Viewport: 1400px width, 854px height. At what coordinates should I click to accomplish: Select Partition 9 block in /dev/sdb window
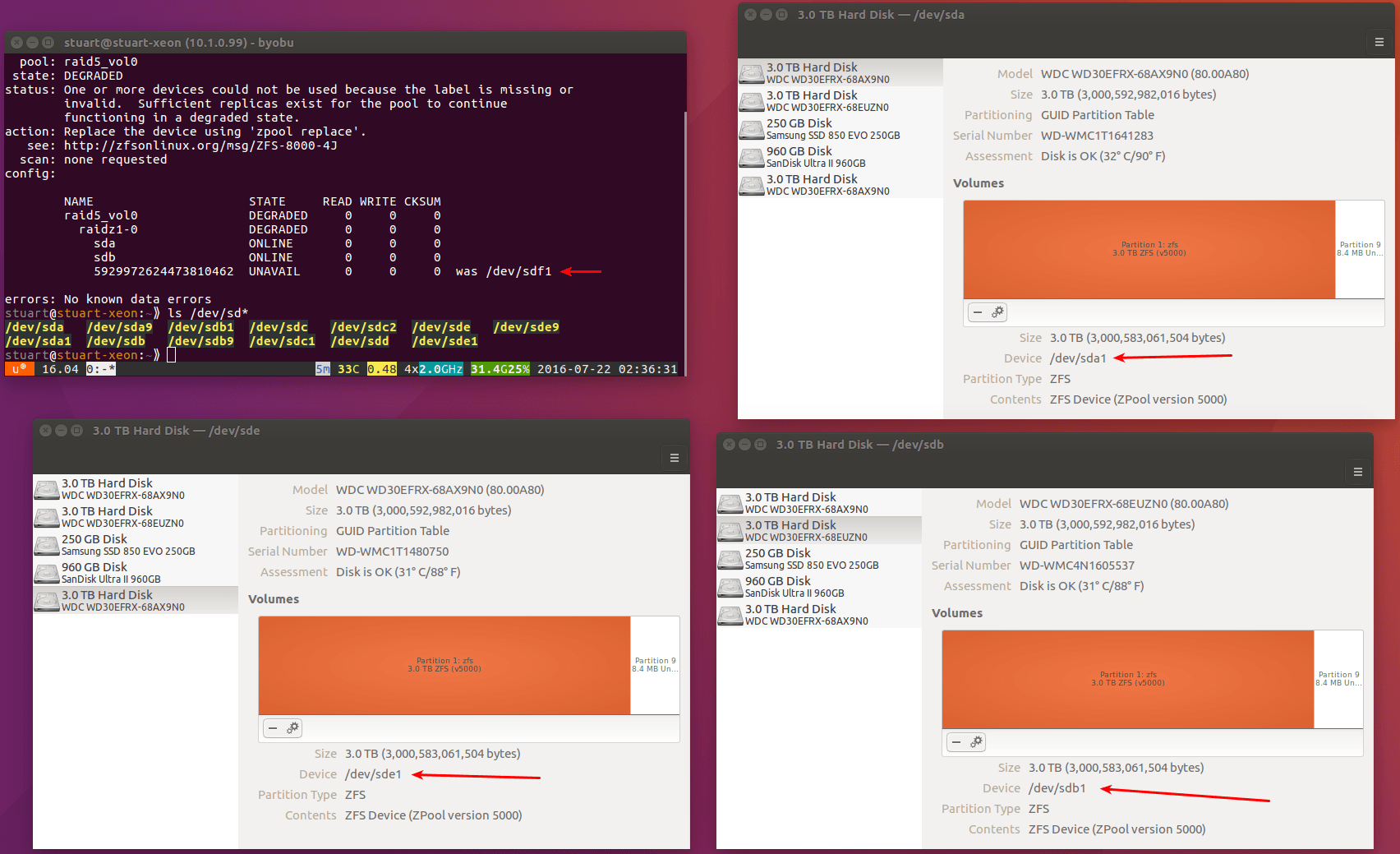tap(1338, 679)
